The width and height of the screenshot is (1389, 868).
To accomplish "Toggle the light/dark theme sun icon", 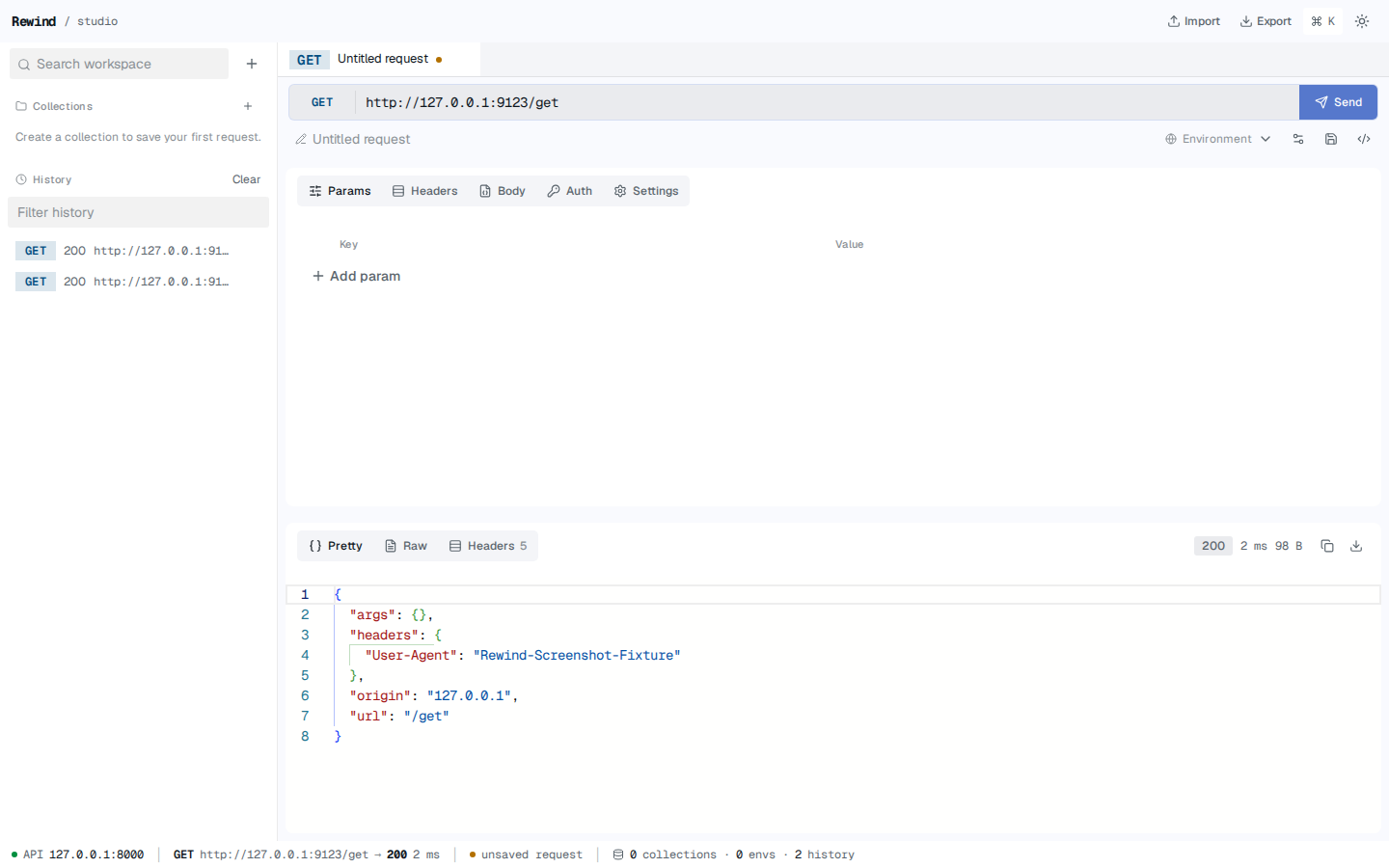I will 1362,21.
